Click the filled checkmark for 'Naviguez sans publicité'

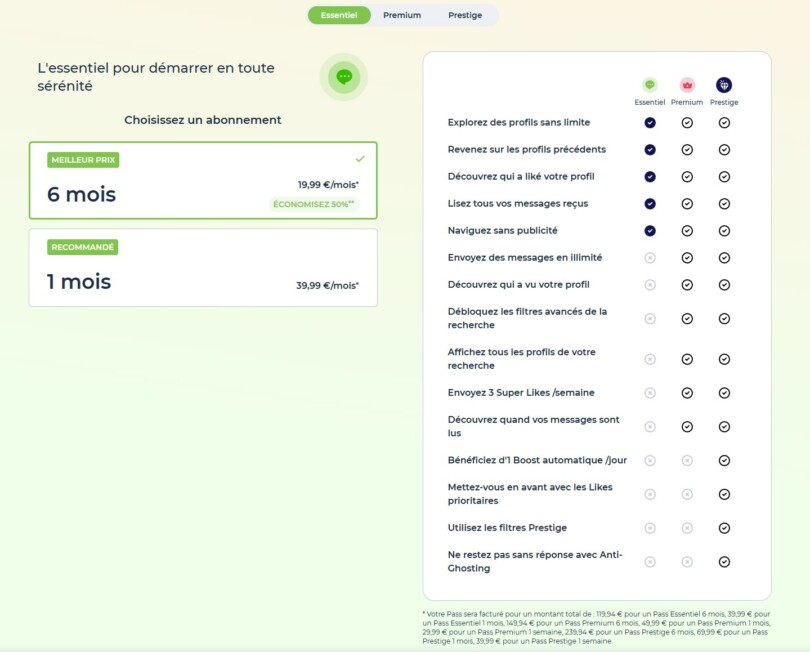tap(650, 230)
